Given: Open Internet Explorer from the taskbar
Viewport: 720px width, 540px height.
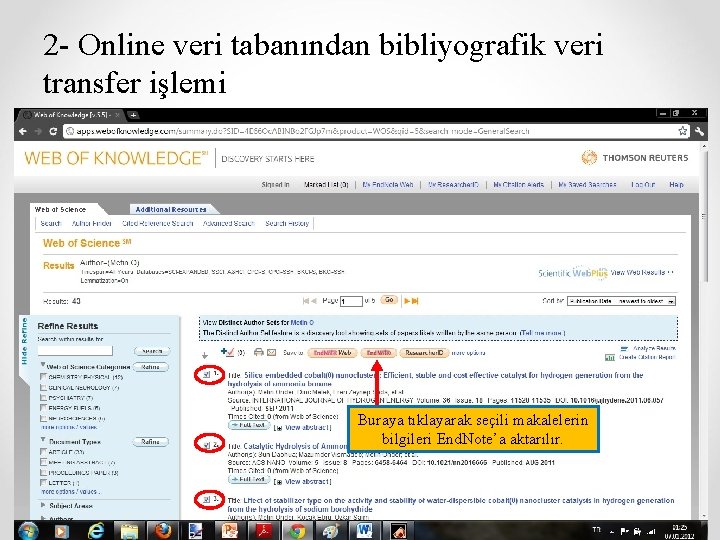Looking at the screenshot, I should coord(96,531).
